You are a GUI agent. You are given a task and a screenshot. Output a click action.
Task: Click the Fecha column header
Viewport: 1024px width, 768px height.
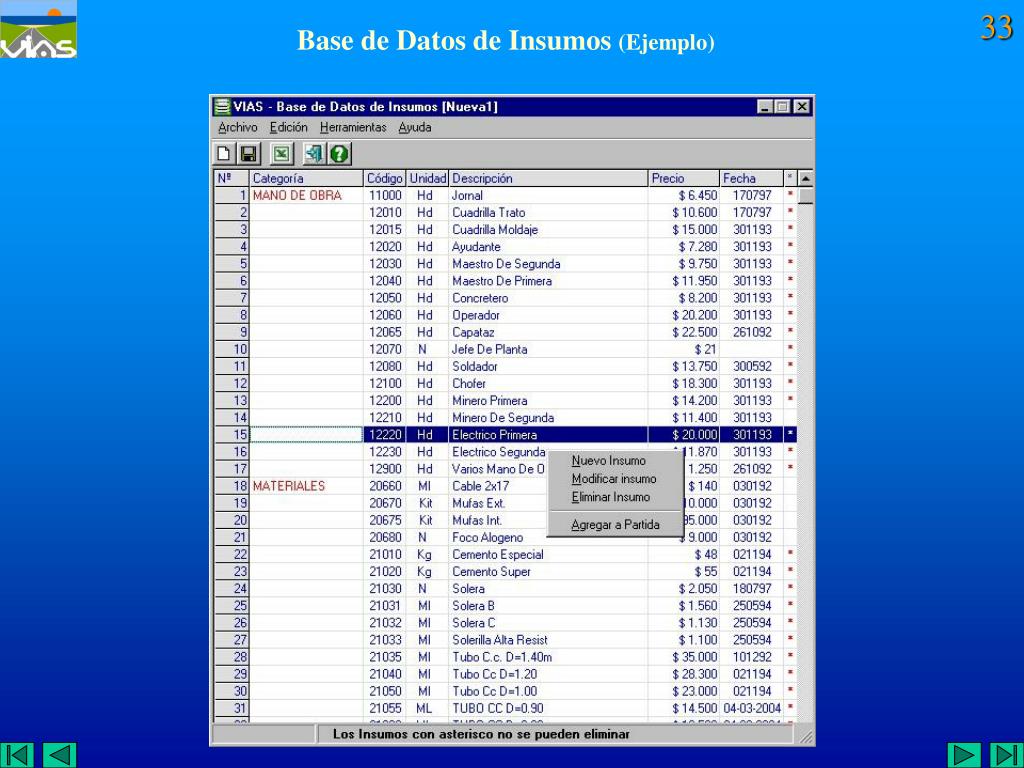[751, 178]
